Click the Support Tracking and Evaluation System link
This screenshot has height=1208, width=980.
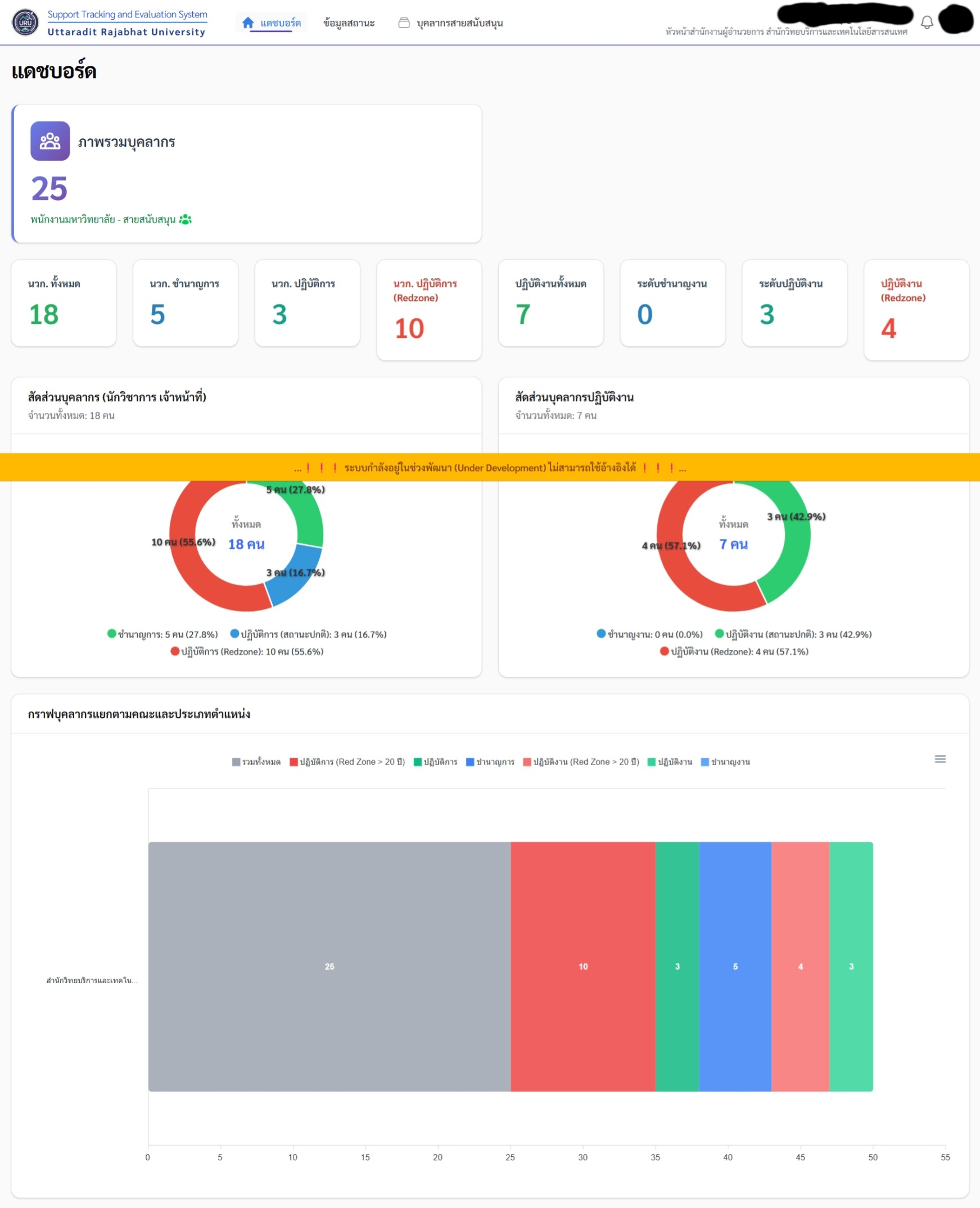(127, 14)
